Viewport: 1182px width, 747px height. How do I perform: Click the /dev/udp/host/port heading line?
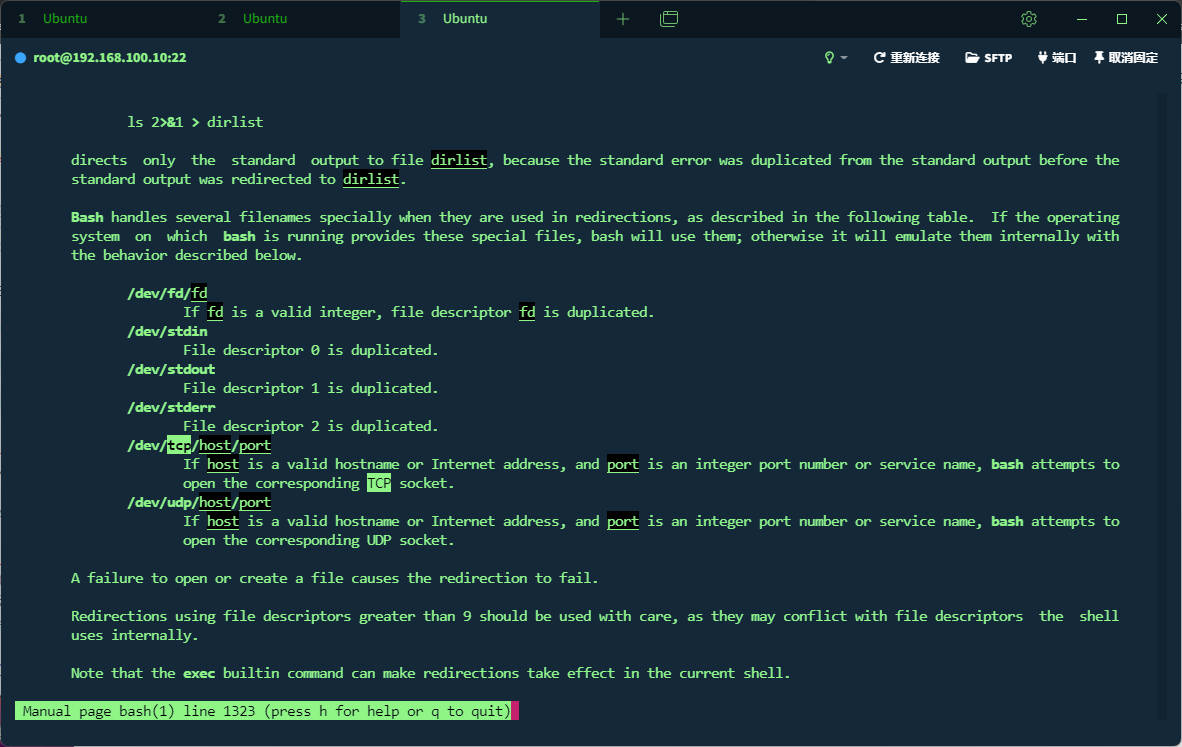point(199,502)
